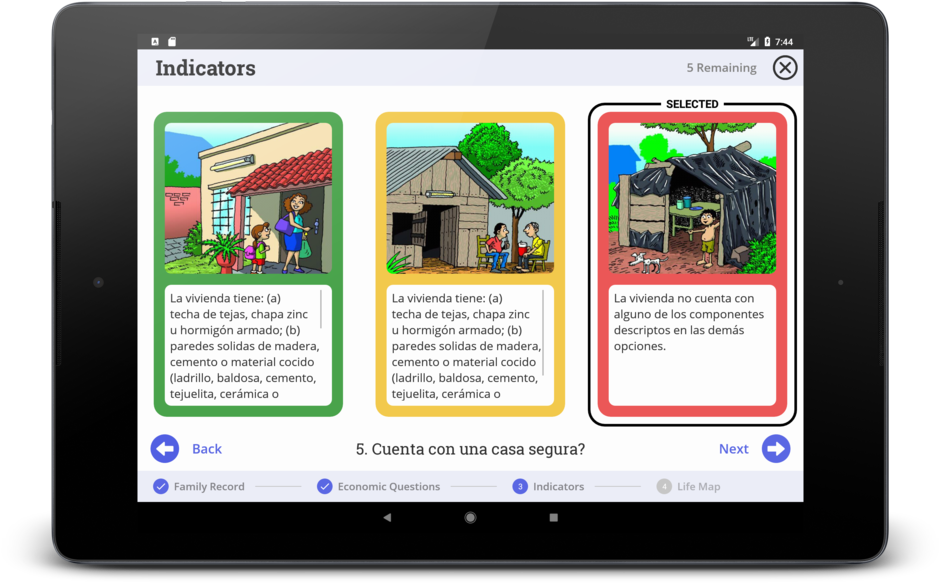Viewport: 939px width, 583px height.
Task: Select the green indicator card
Action: point(248,264)
